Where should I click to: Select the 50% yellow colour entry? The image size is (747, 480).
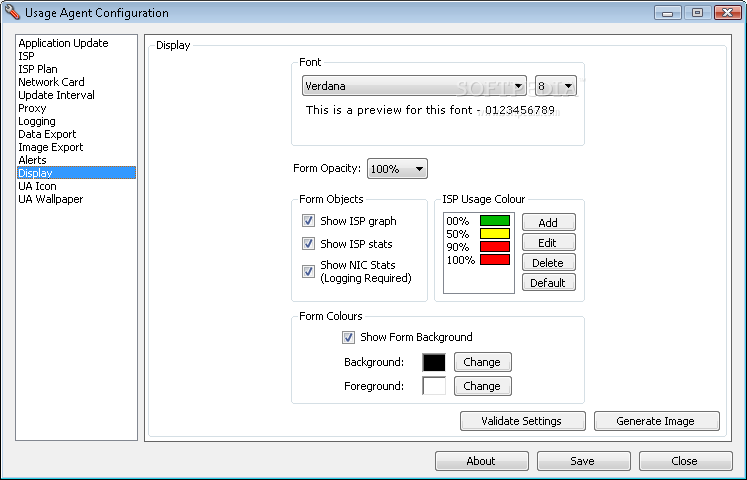[x=478, y=234]
